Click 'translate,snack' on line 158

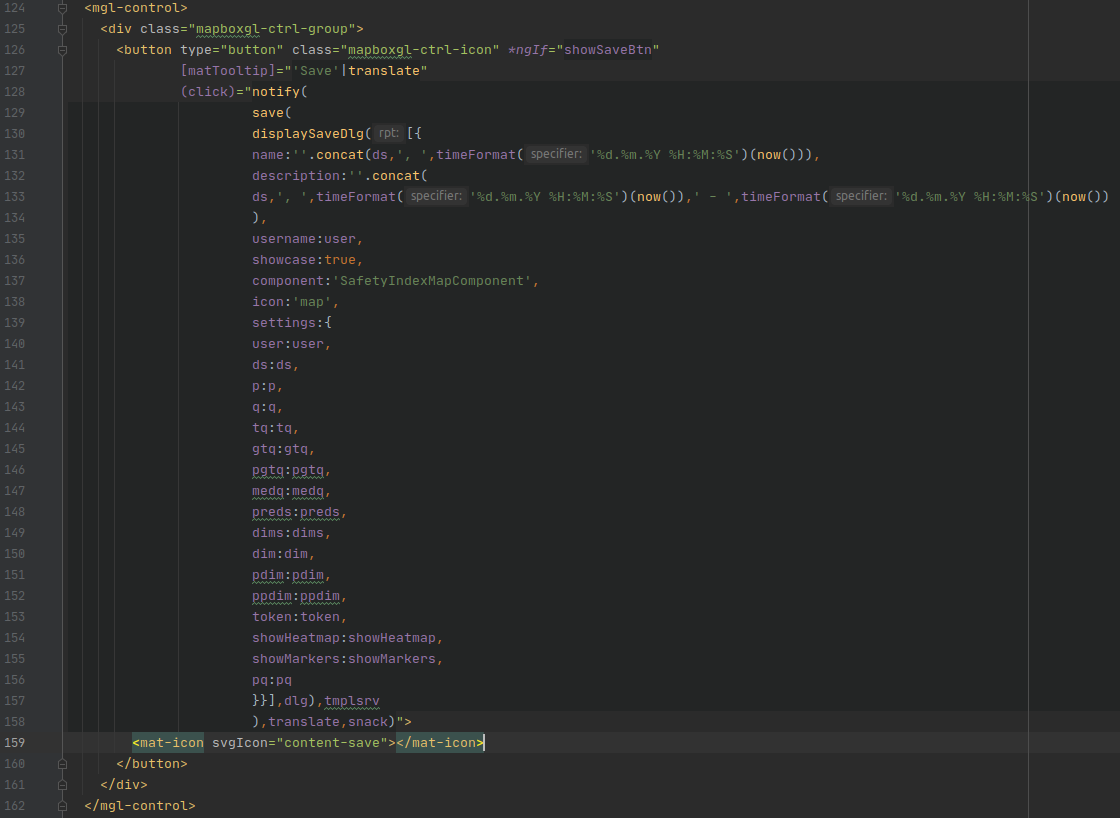328,722
